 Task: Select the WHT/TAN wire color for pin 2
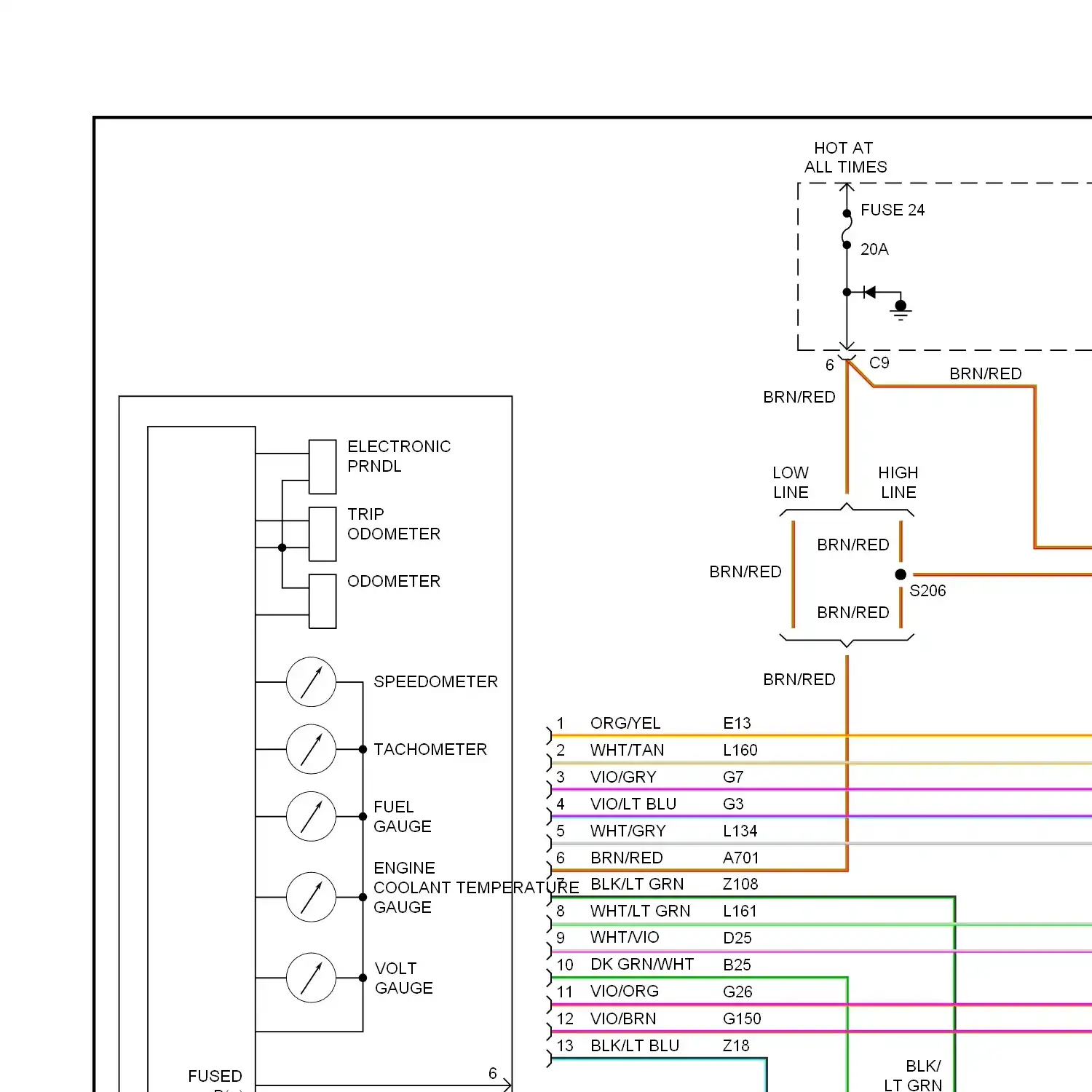pos(628,750)
